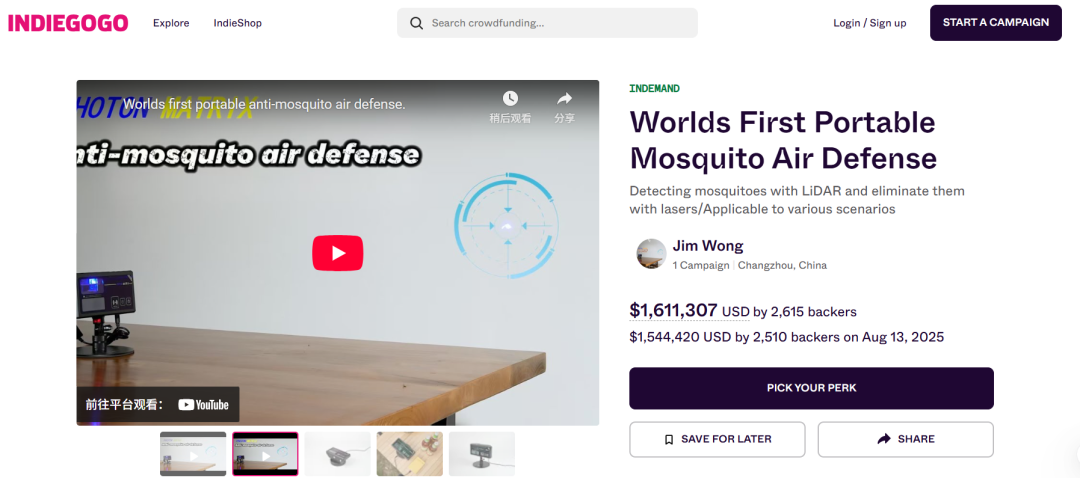This screenshot has height=478, width=1080.
Task: Select the third gallery thumbnail
Action: pos(337,454)
